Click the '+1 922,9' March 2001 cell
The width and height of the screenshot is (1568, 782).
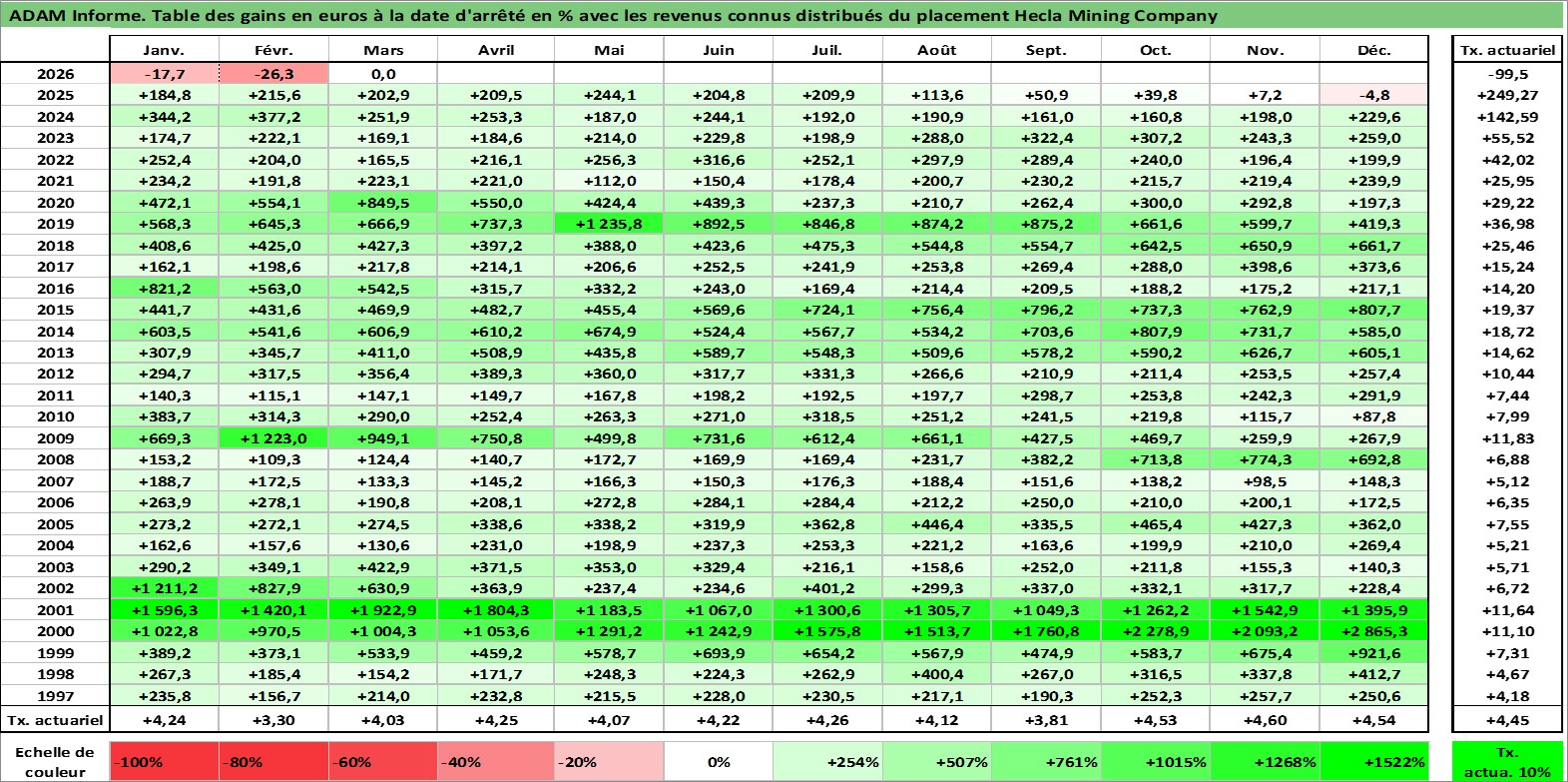pyautogui.click(x=383, y=610)
